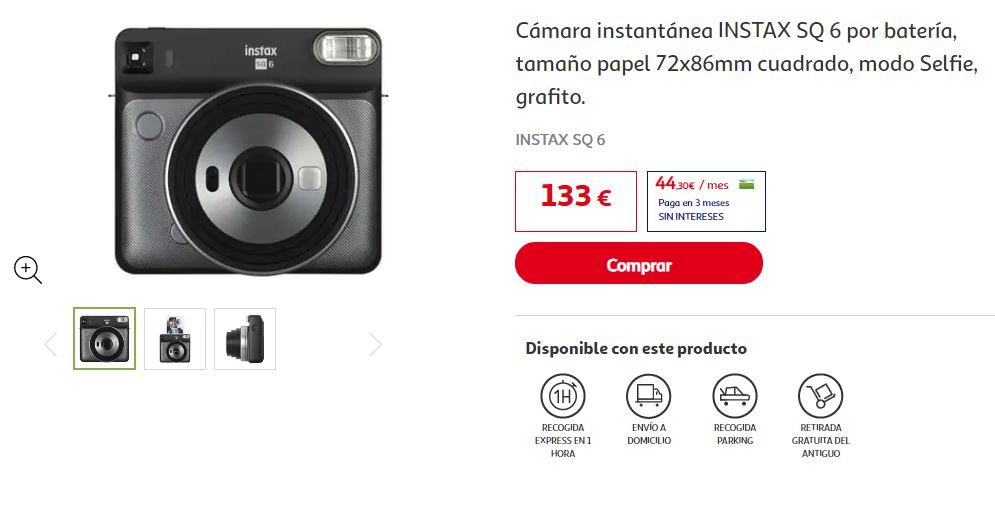Click the 133 € price box
The height and width of the screenshot is (516, 995).
[x=576, y=201]
